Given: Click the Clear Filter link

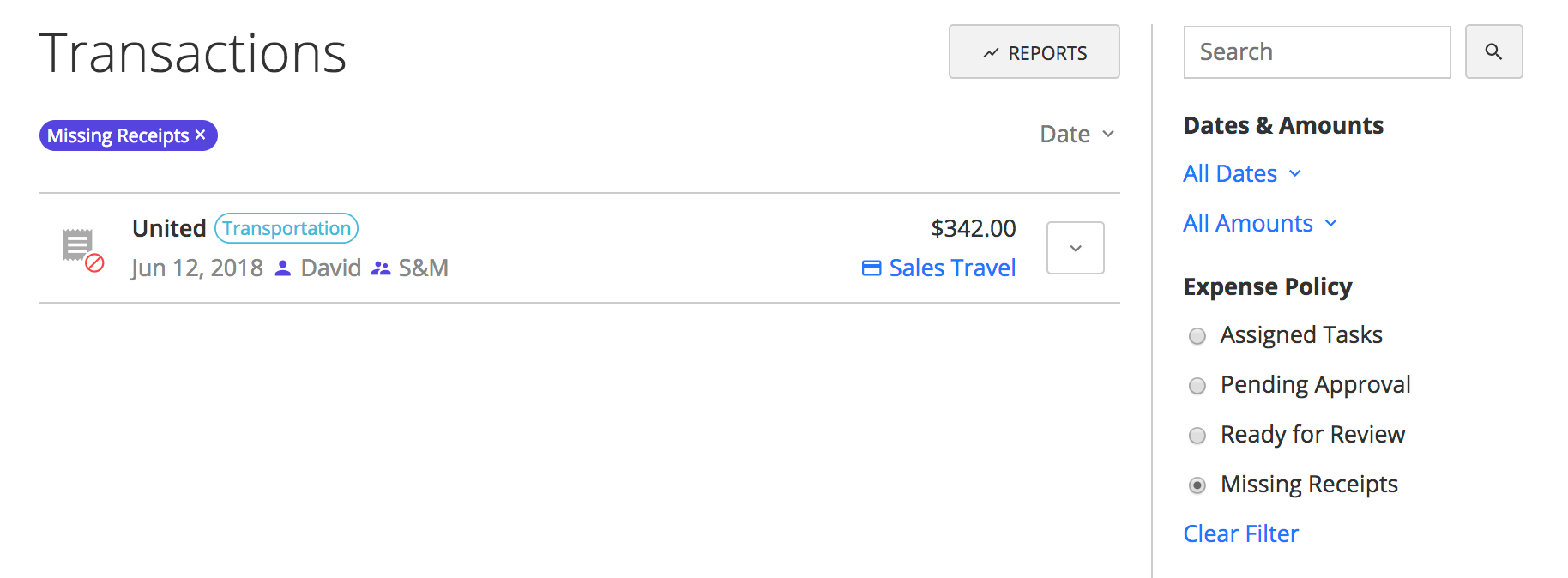Looking at the screenshot, I should [1241, 533].
